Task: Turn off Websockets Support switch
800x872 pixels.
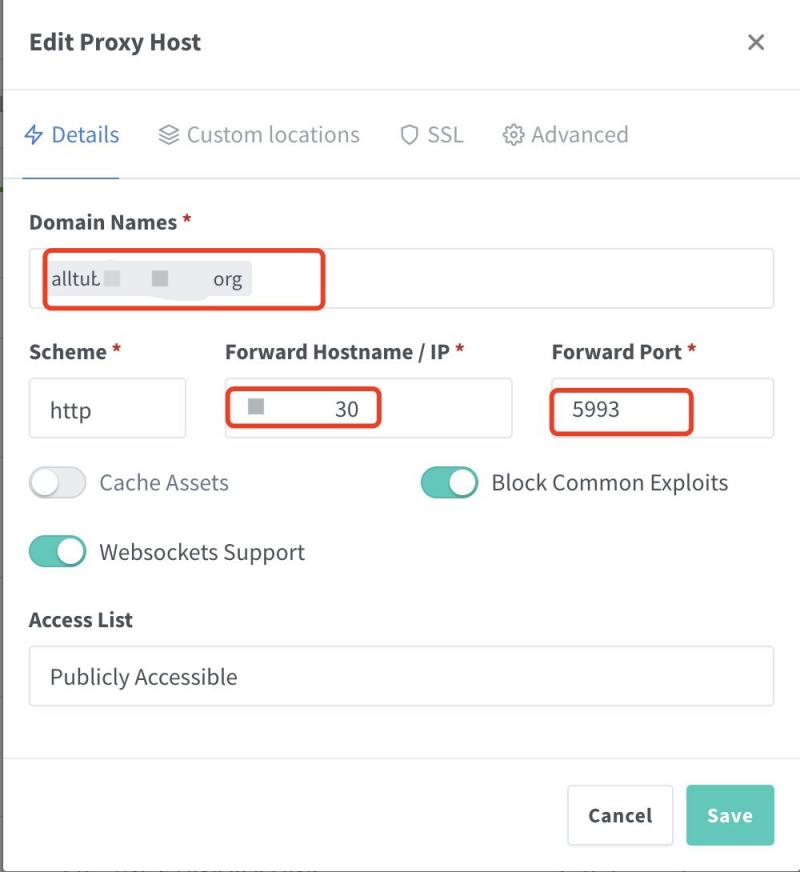Action: tap(58, 552)
